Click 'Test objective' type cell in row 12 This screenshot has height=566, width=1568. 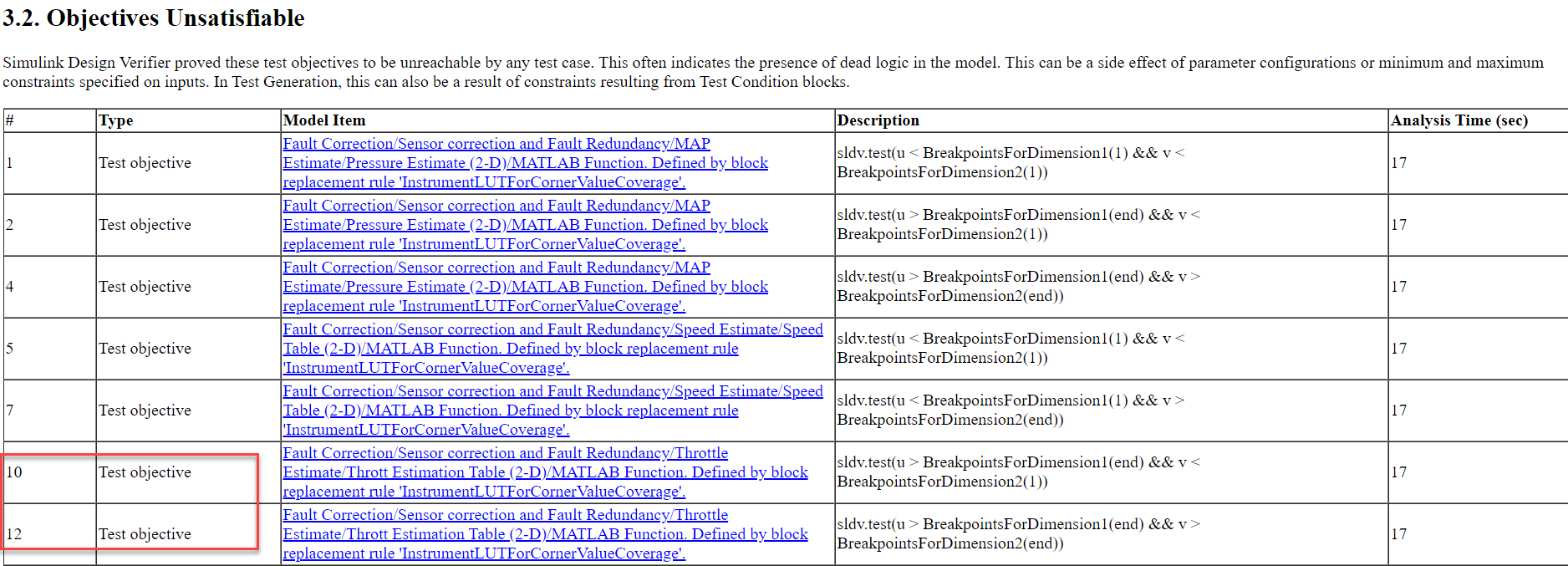145,534
